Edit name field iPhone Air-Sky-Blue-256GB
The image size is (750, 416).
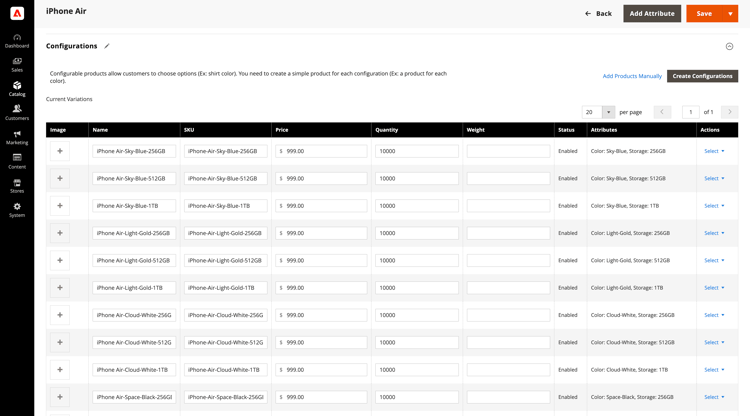[134, 151]
